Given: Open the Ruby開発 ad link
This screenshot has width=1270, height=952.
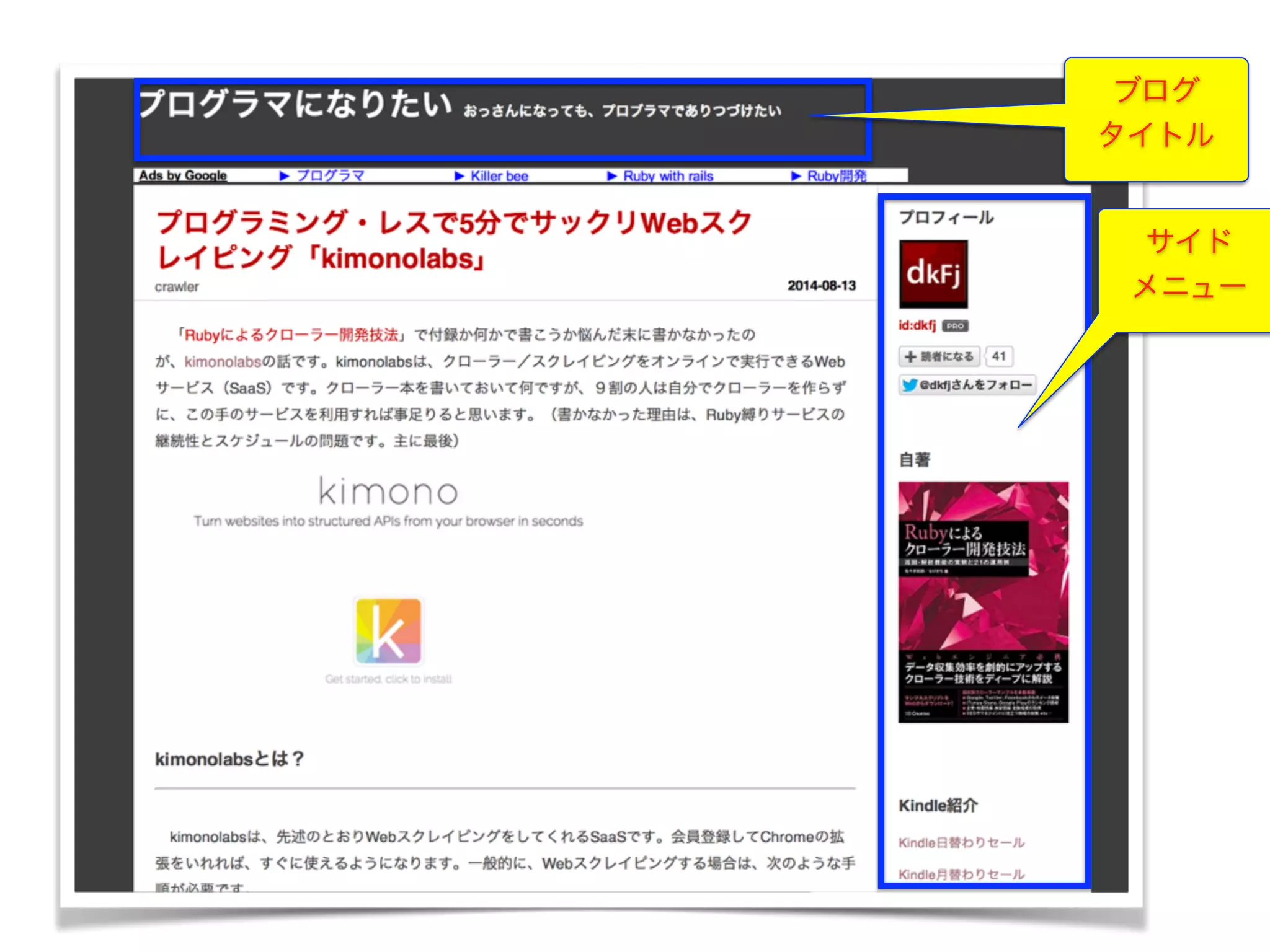Looking at the screenshot, I should (x=837, y=176).
